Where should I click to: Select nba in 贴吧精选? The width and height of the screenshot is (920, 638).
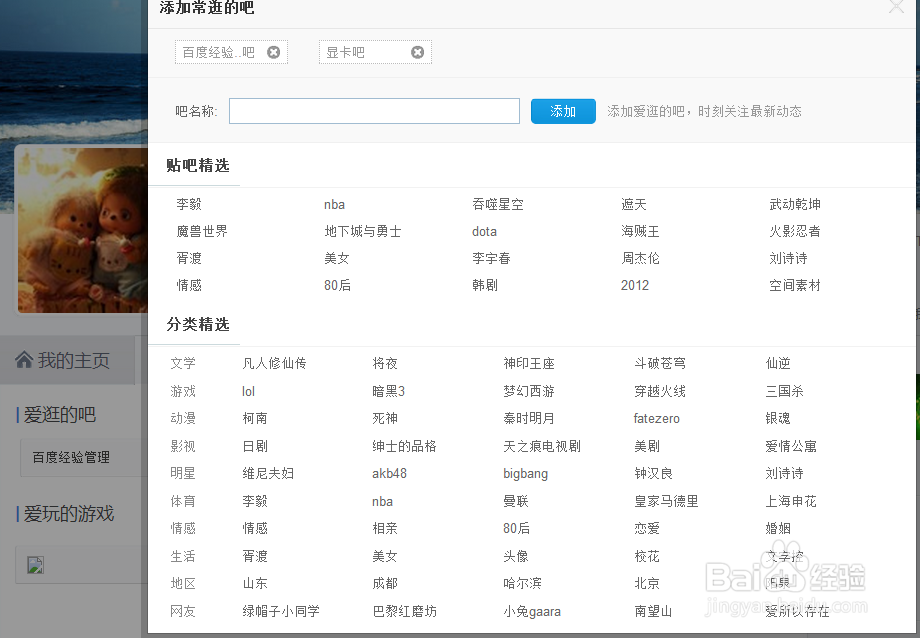[334, 205]
